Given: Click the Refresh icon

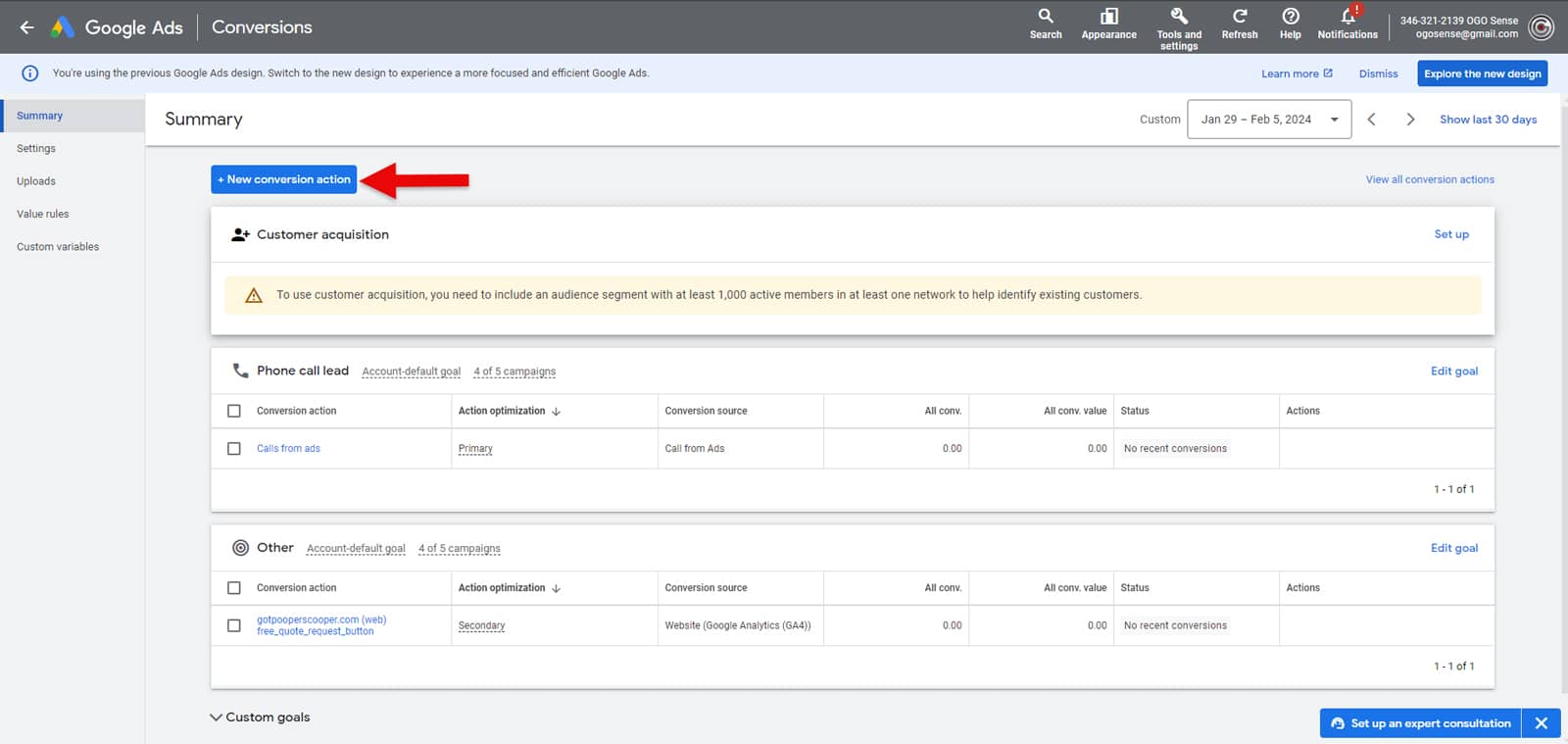Looking at the screenshot, I should pyautogui.click(x=1239, y=17).
